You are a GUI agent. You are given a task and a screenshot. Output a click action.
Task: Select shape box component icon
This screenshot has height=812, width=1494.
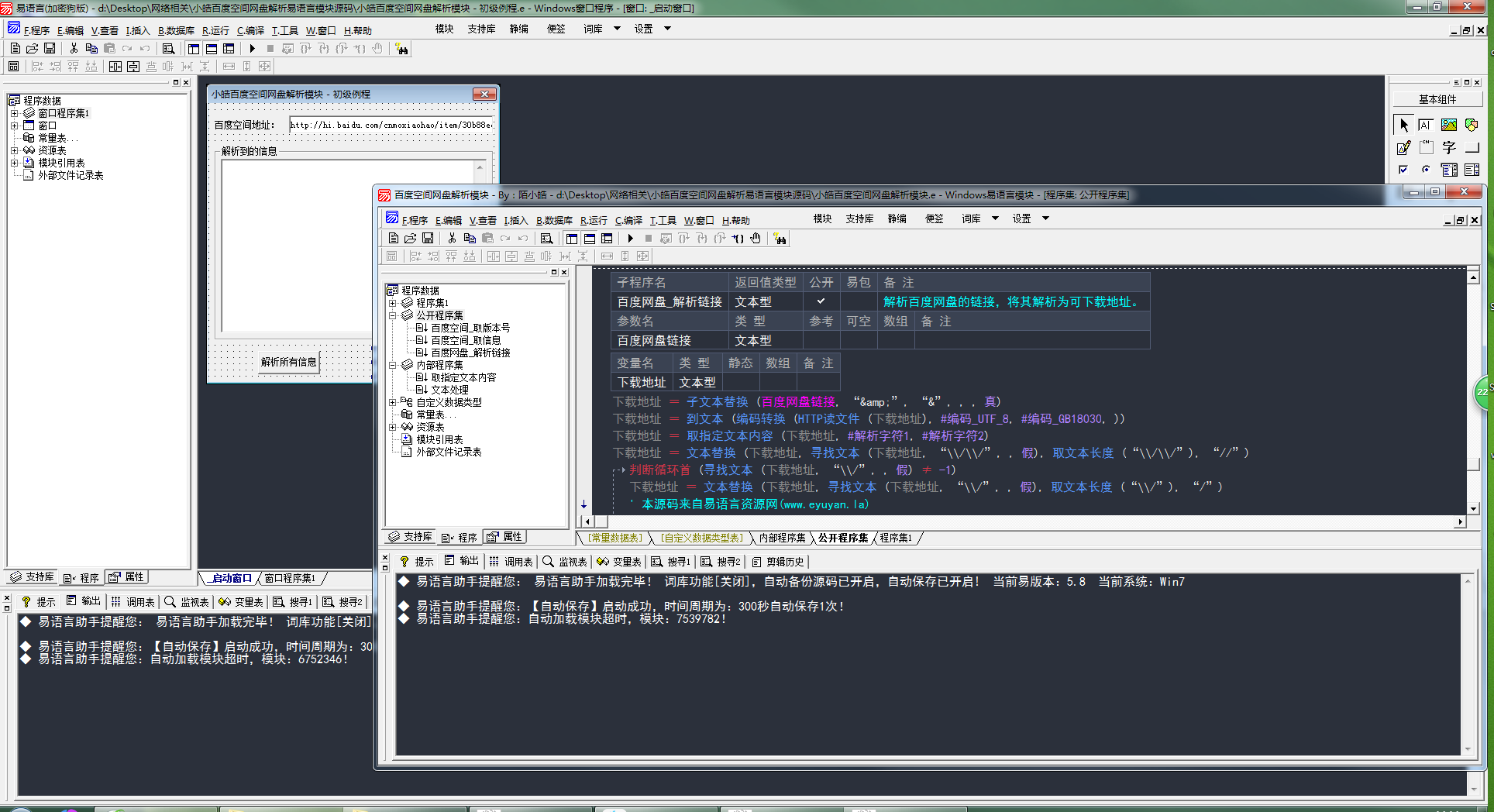pyautogui.click(x=1472, y=125)
